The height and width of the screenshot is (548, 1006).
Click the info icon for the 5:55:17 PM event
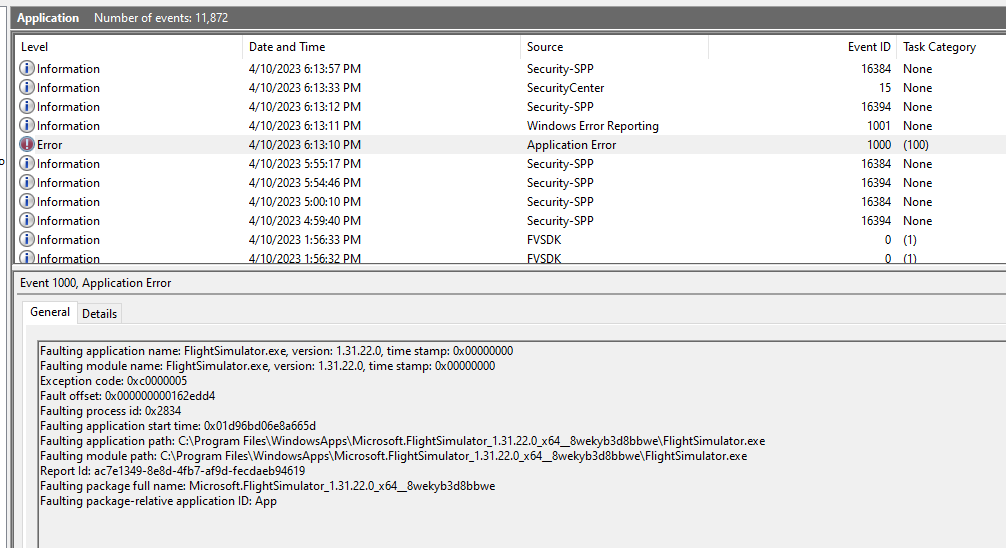tap(27, 164)
